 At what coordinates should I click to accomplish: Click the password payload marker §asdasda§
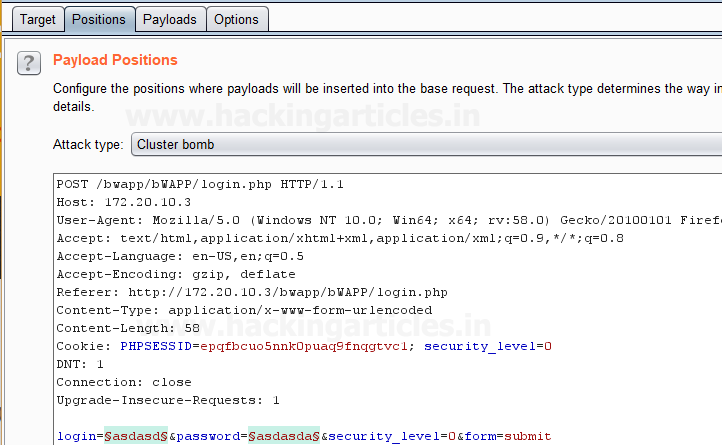[x=284, y=436]
